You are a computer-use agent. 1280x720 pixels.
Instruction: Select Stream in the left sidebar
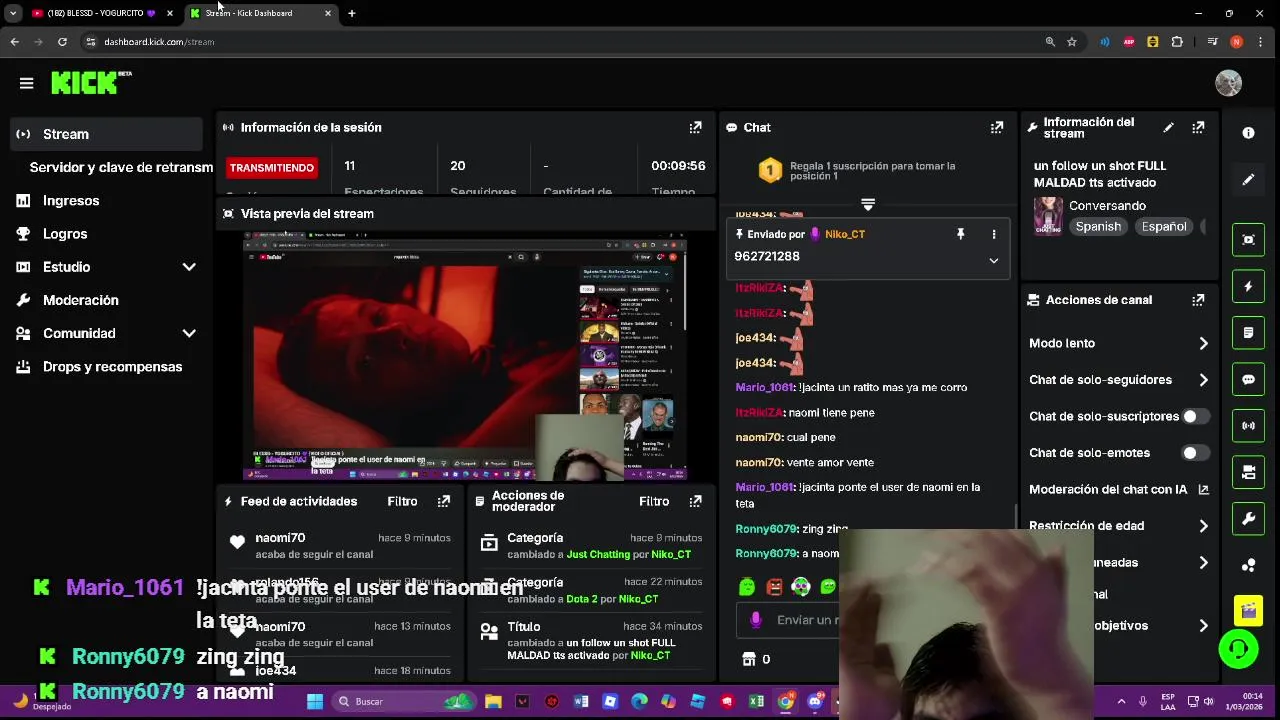[107, 134]
